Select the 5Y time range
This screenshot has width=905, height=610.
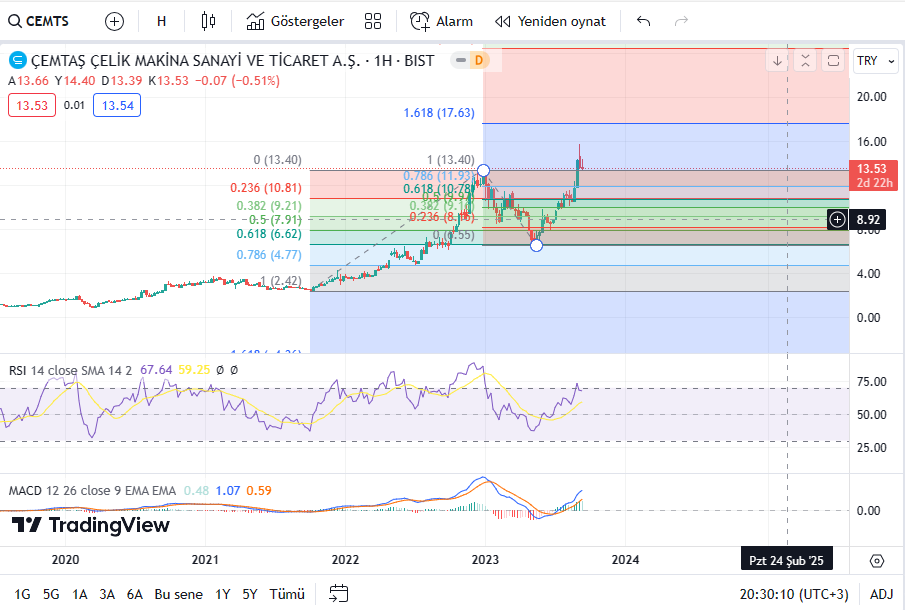250,594
